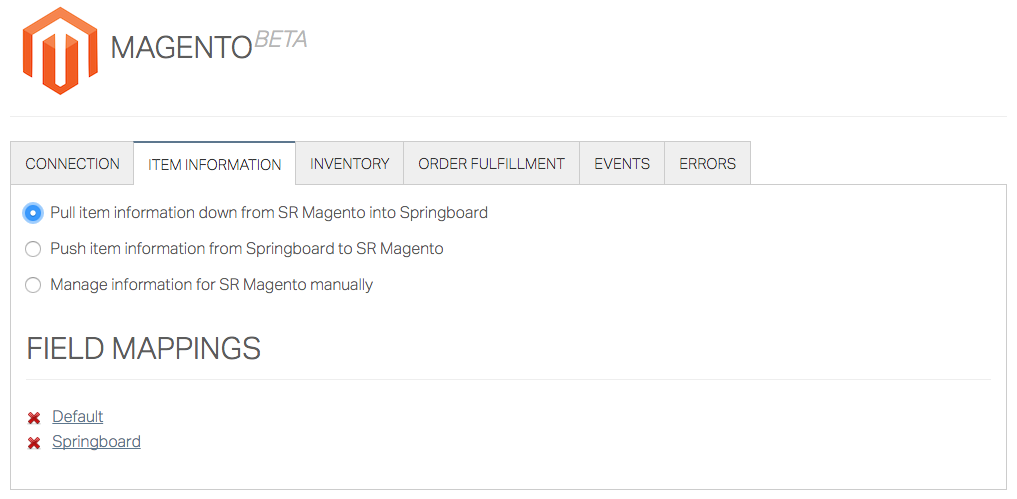This screenshot has width=1017, height=499.
Task: Open the Default field mapping link
Action: 78,417
